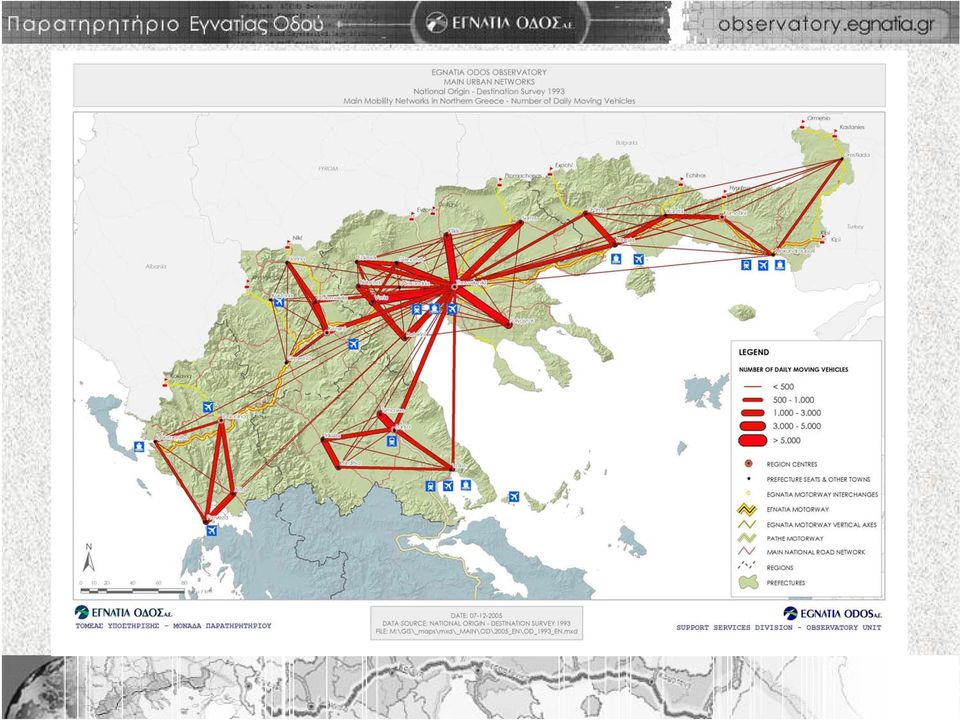Click the 'EGNATIA ODOS OBSERVATORY' title text
This screenshot has width=960, height=720.
tap(489, 72)
